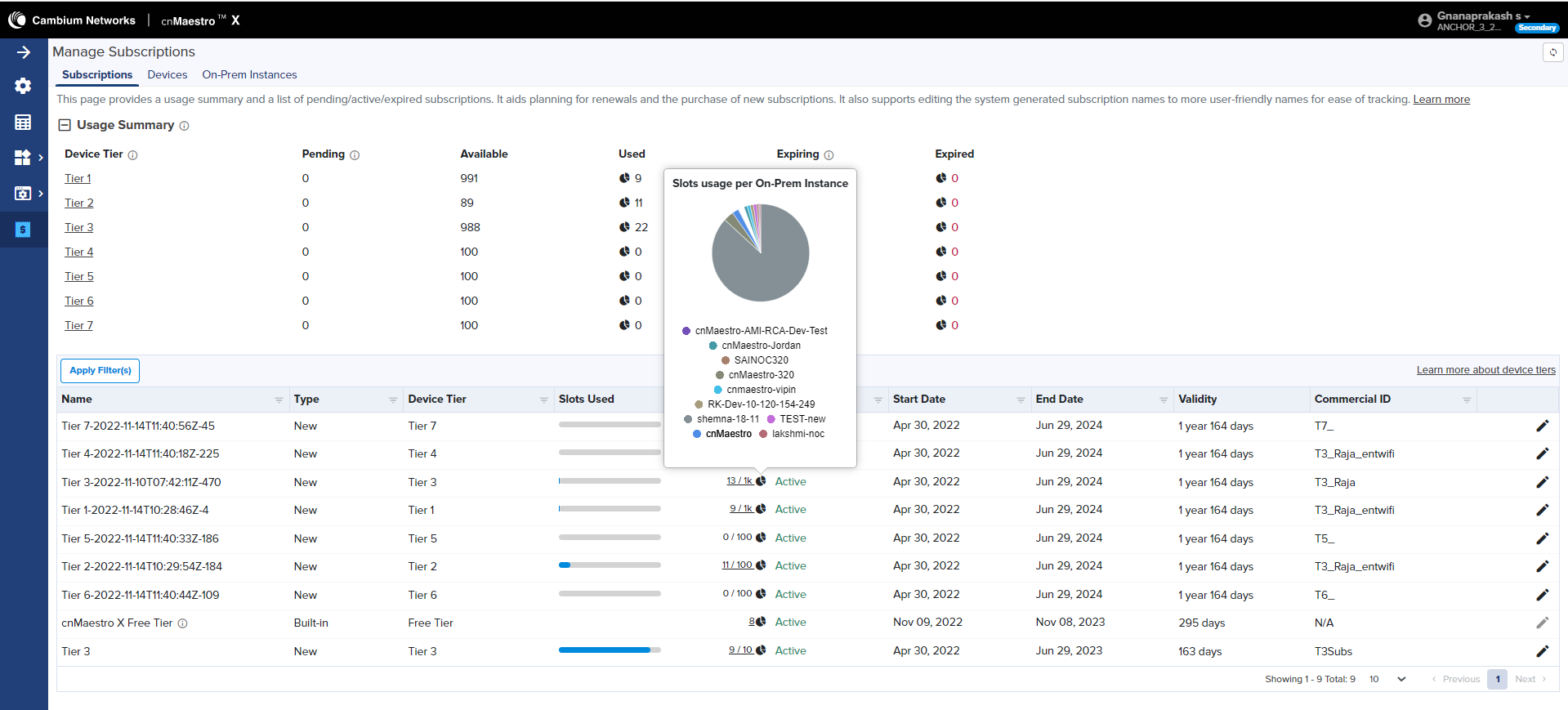Open End Date column filter menu
The image size is (1568, 710).
click(1164, 400)
